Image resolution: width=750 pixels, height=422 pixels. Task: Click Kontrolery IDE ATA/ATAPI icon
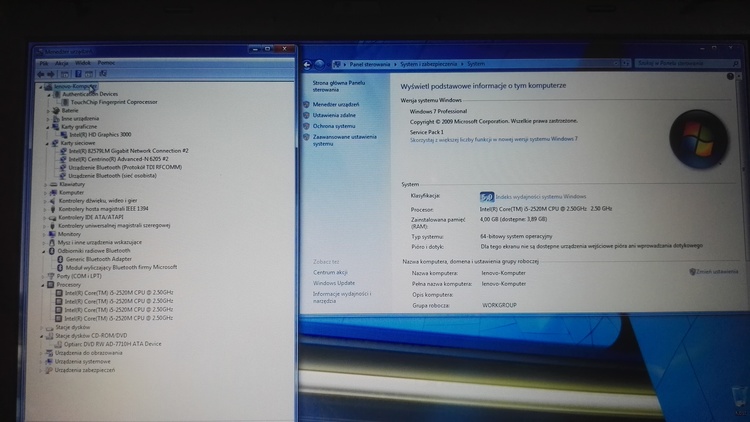point(53,217)
